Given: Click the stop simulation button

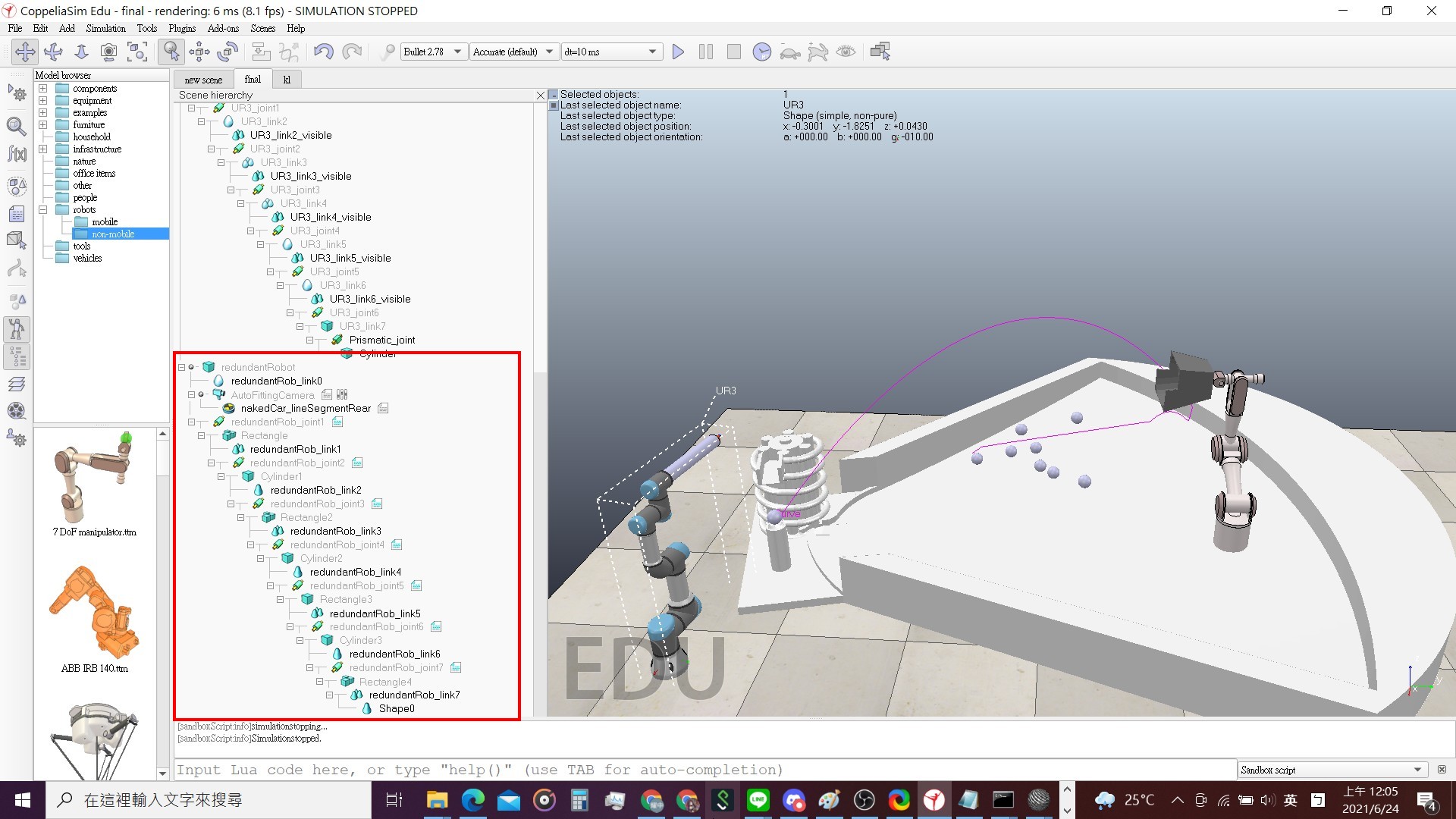Looking at the screenshot, I should 733,52.
